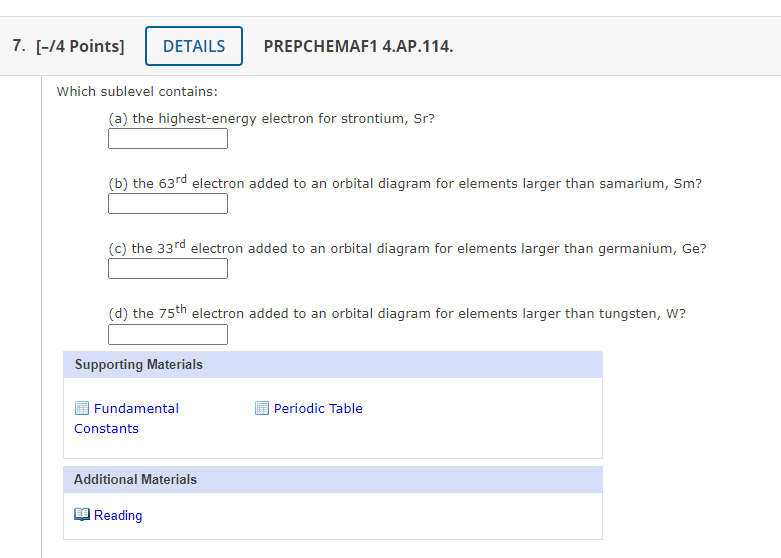Click the part (b) 63rd electron question text
The width and height of the screenshot is (781, 558).
click(405, 182)
